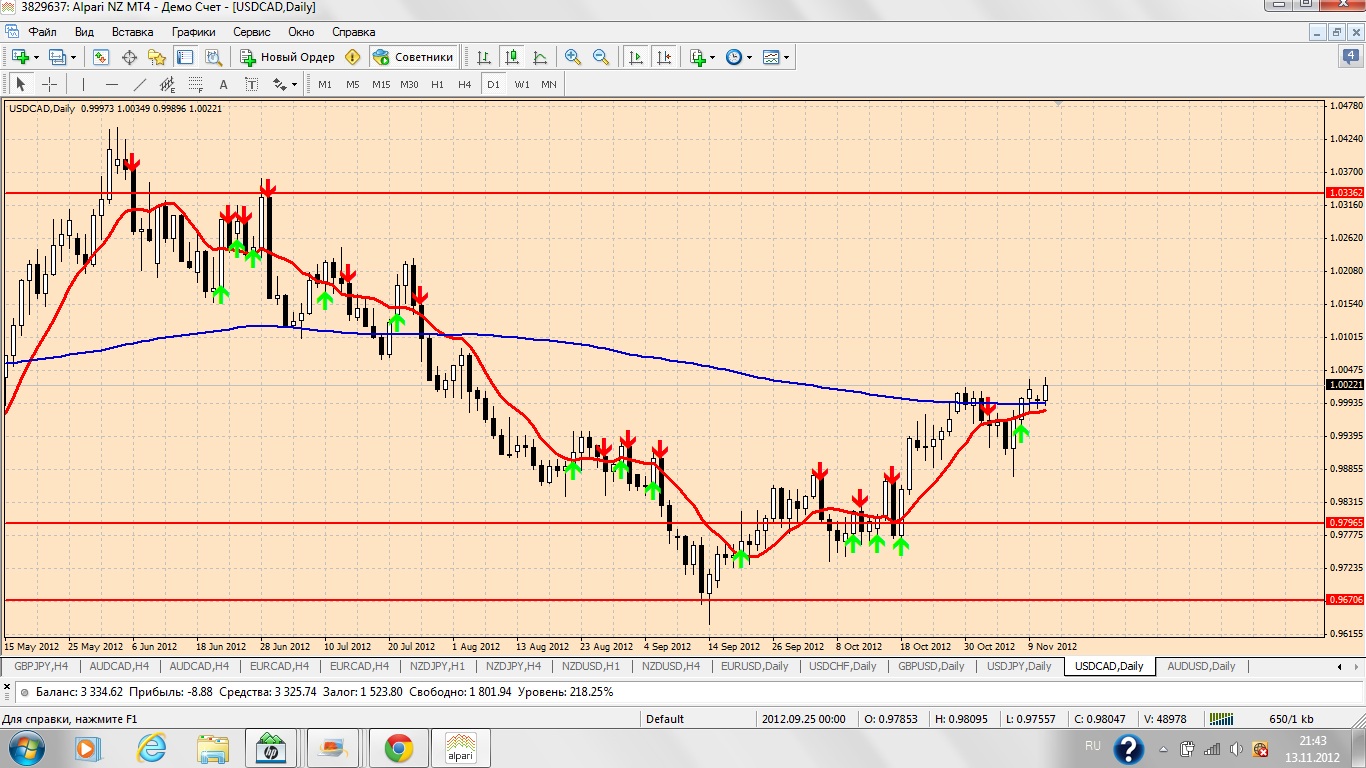
Task: Open the Profiles toolbar icon
Action: tap(57, 57)
